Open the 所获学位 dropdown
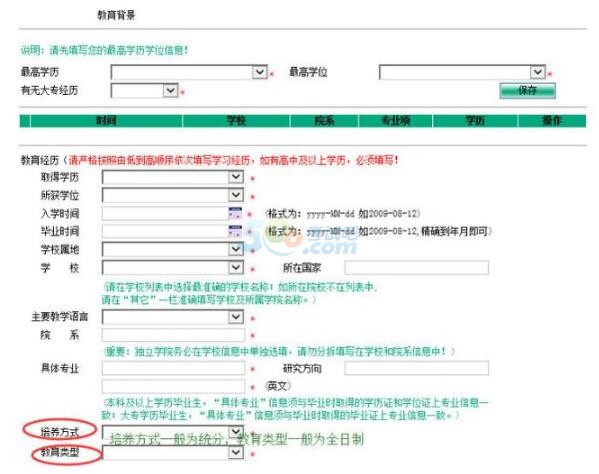Screen dimensions: 599x474 173,195
